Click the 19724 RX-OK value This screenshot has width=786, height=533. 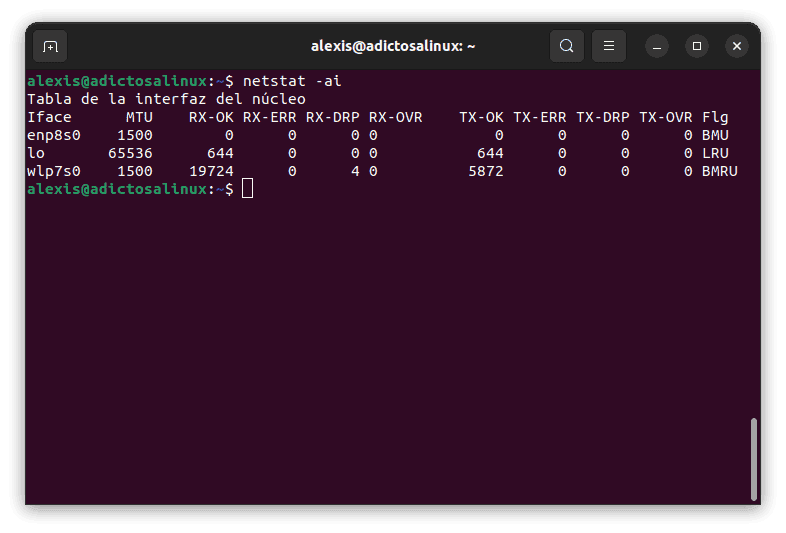click(211, 171)
